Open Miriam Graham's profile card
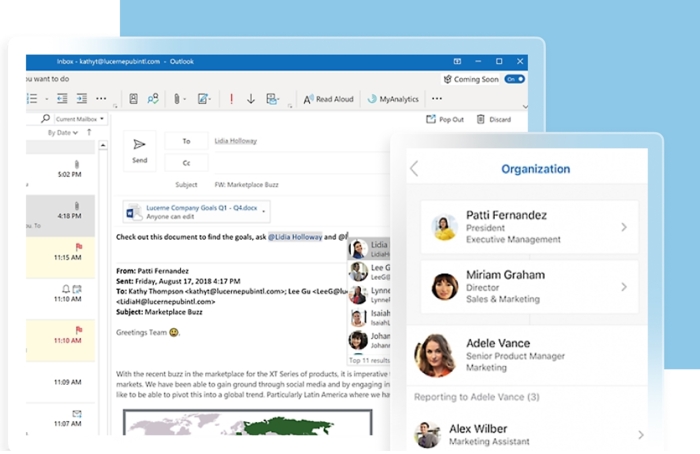 point(529,287)
